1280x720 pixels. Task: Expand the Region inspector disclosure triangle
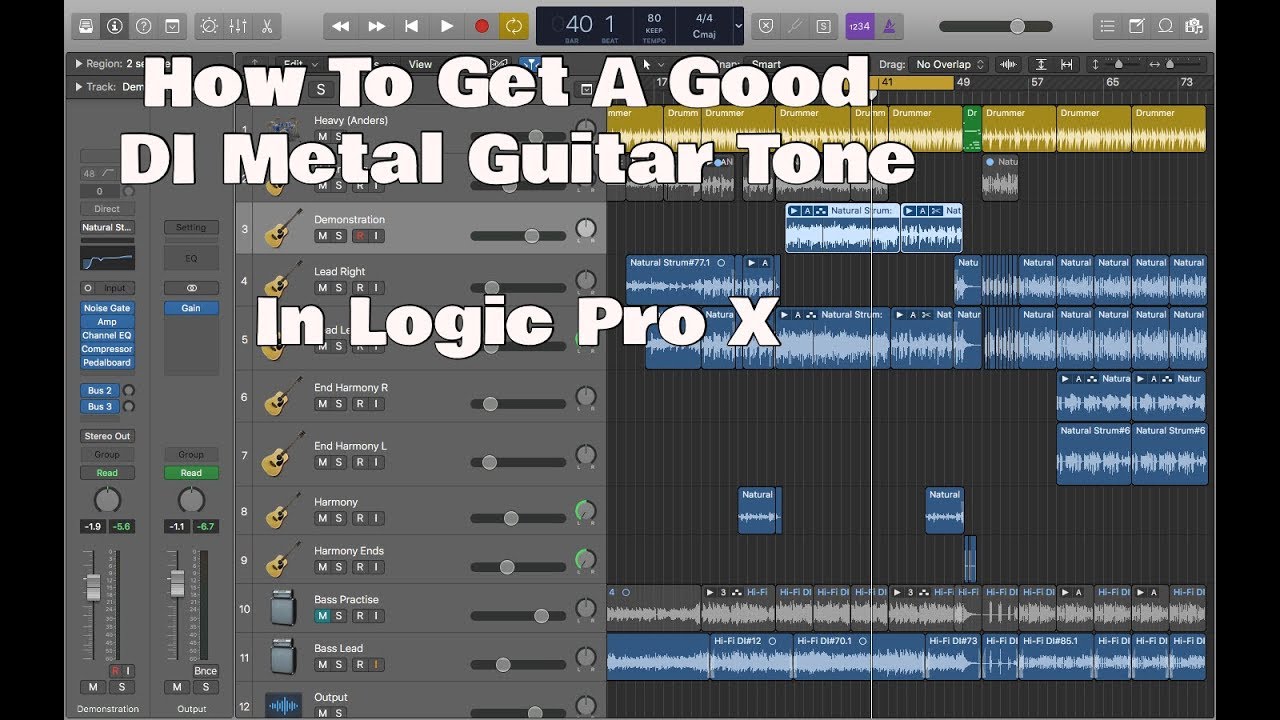point(79,64)
